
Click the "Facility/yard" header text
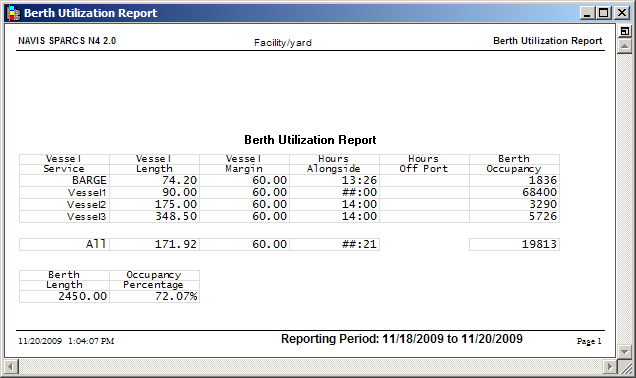[283, 43]
